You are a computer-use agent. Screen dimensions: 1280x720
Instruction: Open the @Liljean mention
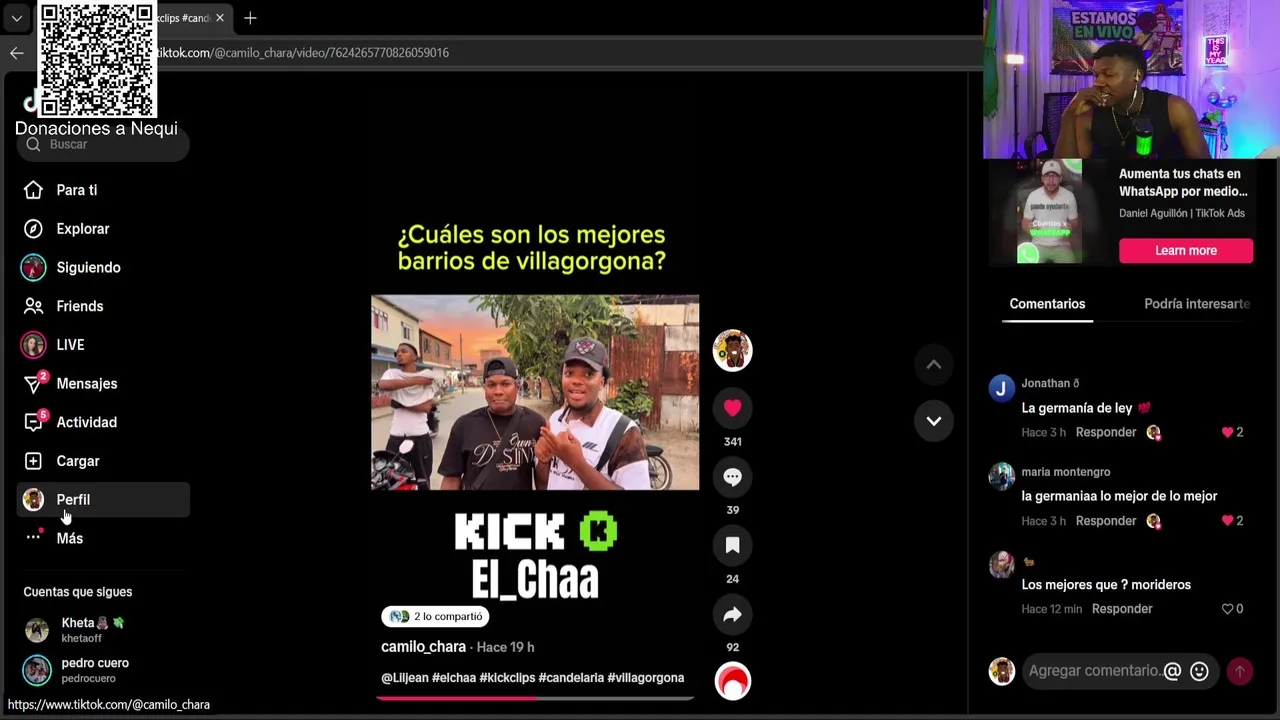pos(404,678)
